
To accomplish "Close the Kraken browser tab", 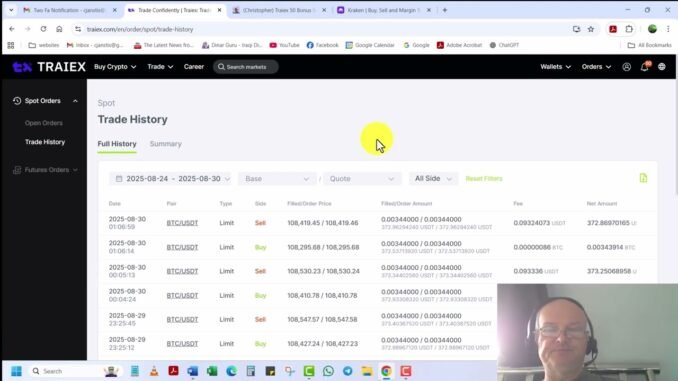I will 429,10.
